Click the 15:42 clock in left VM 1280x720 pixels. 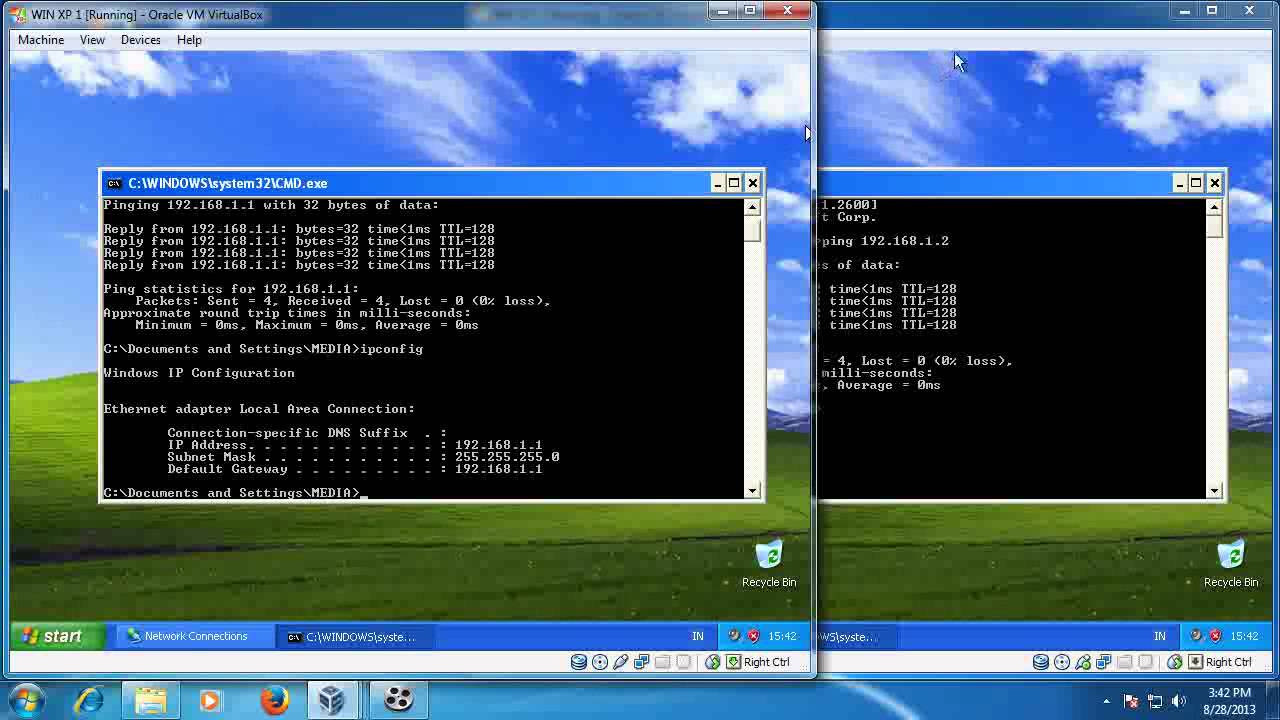782,636
